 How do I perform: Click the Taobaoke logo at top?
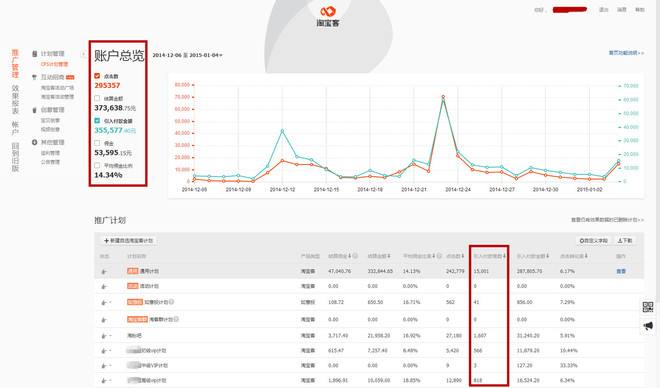[x=328, y=16]
